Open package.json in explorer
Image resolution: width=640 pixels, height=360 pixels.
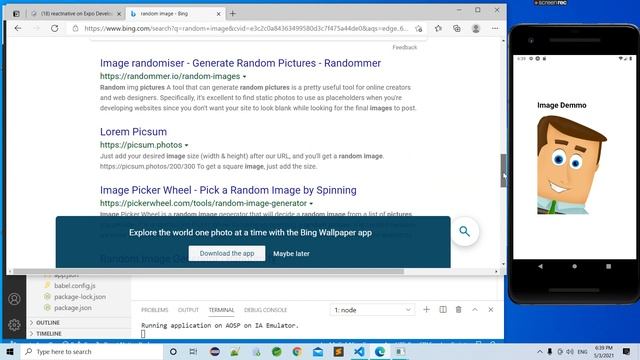click(73, 308)
